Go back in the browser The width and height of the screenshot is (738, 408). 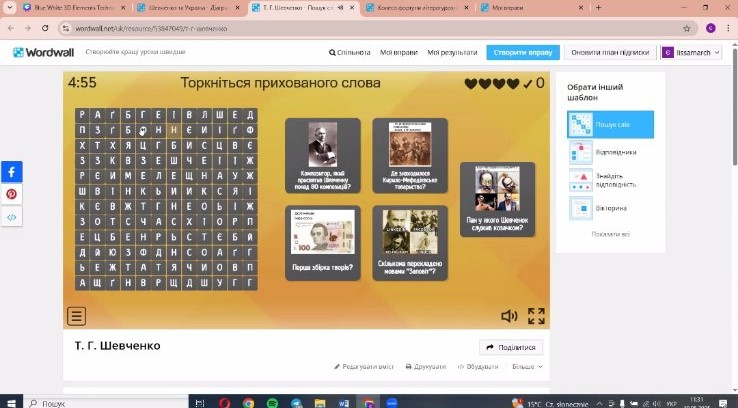coord(11,28)
